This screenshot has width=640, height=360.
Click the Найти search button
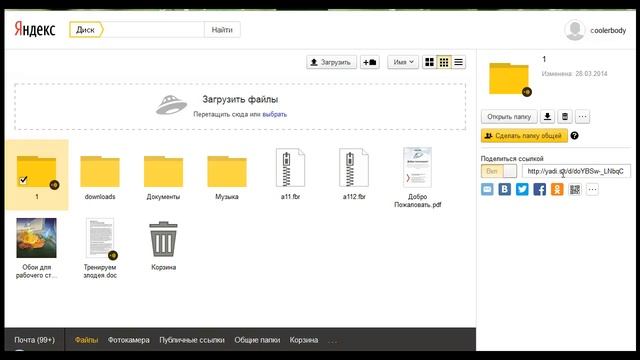222,30
